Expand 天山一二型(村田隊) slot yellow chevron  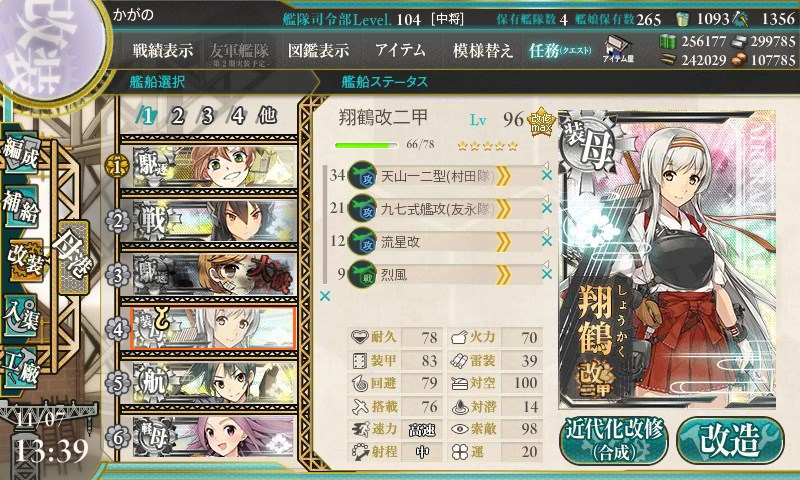tap(503, 176)
